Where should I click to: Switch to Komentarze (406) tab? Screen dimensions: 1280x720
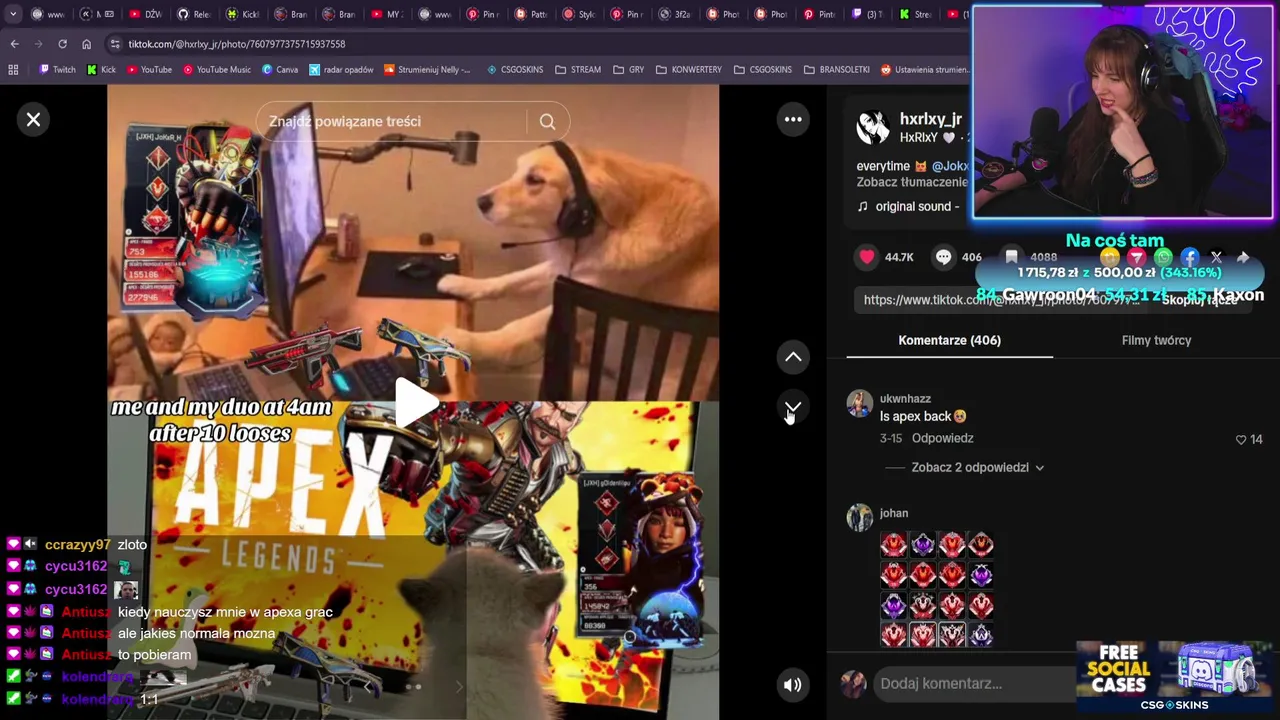949,341
